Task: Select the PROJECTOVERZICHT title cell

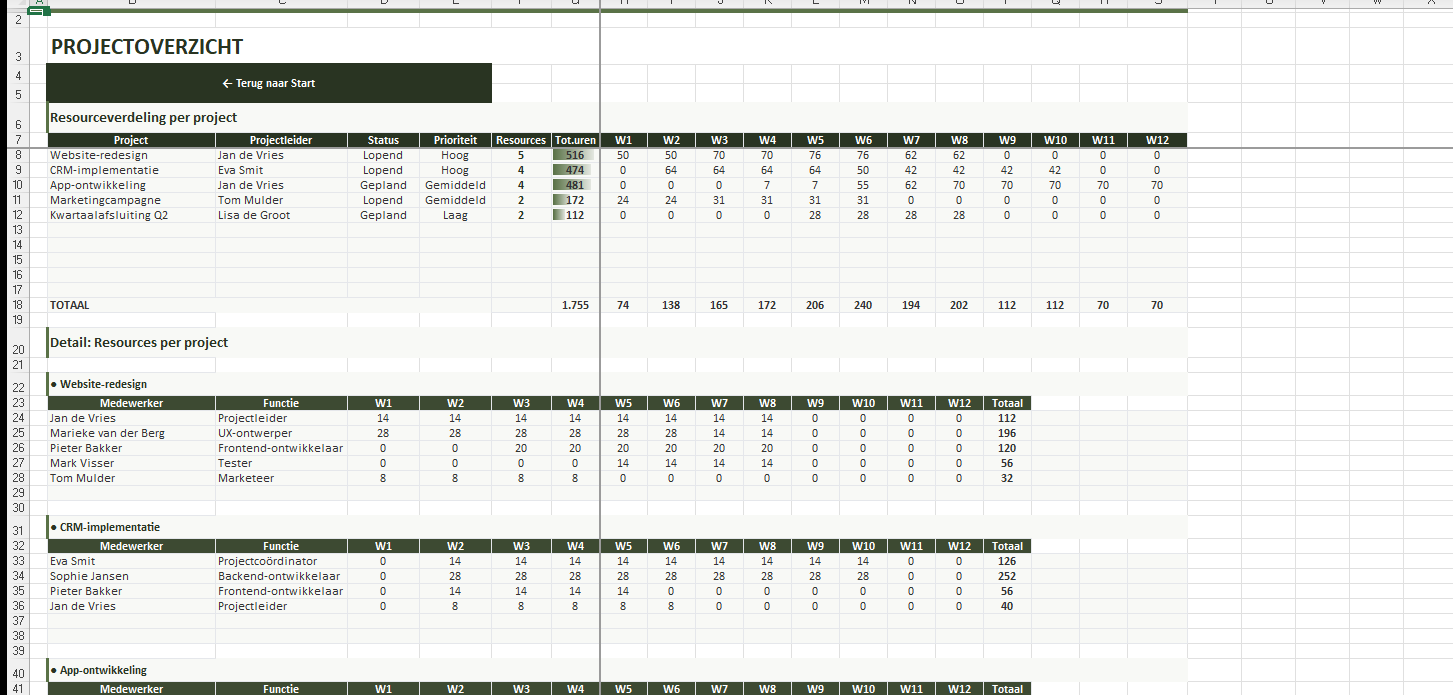Action: click(147, 47)
